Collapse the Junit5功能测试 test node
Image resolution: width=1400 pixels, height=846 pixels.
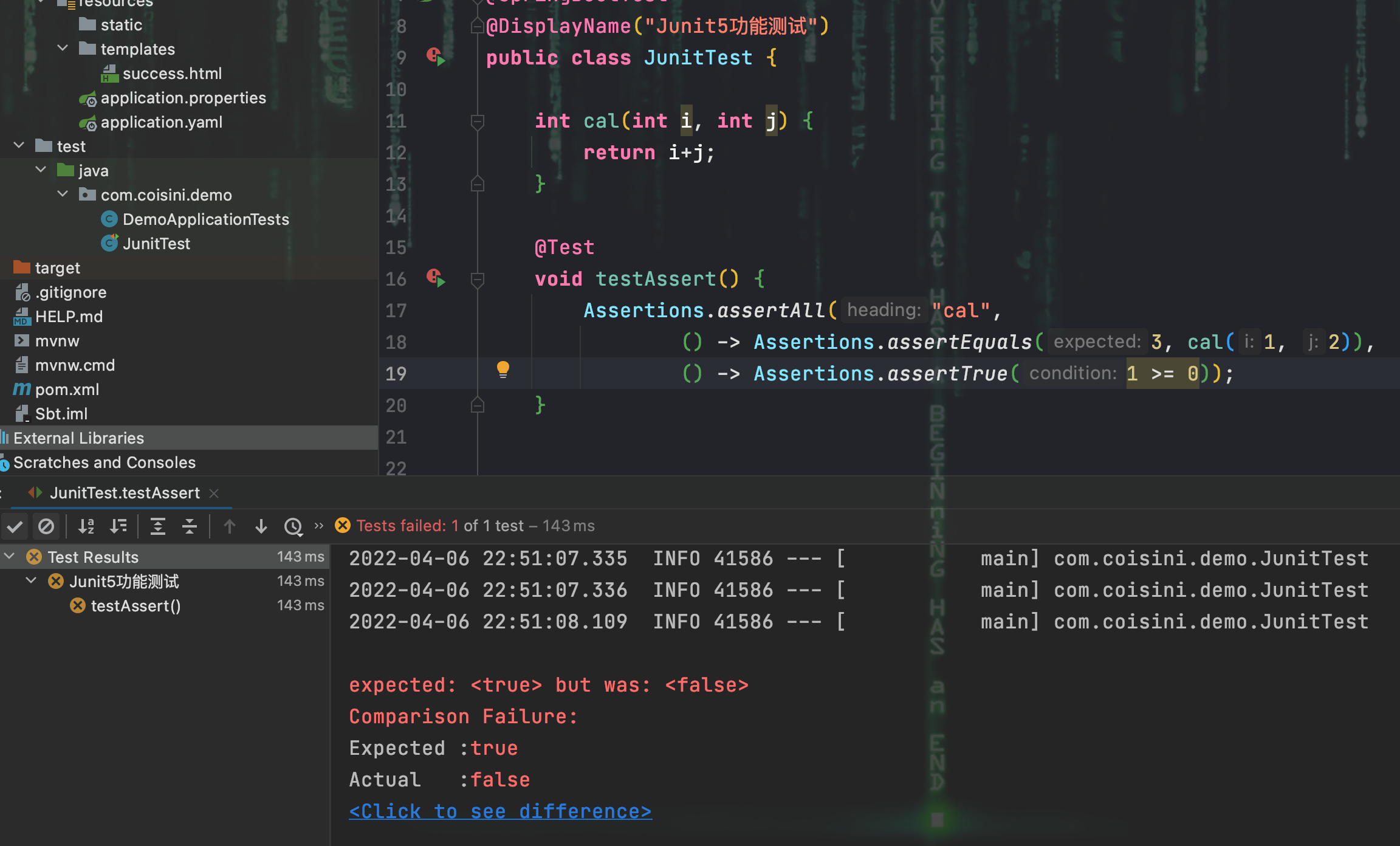[31, 580]
